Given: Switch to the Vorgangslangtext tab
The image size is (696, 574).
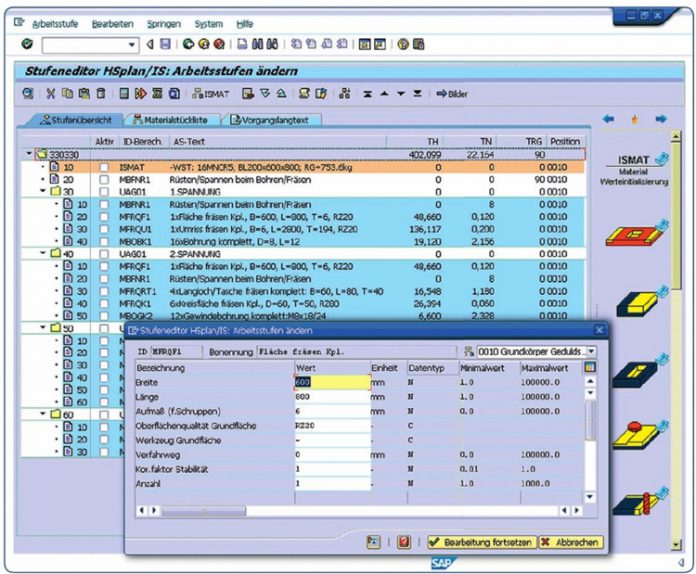Looking at the screenshot, I should 271,120.
